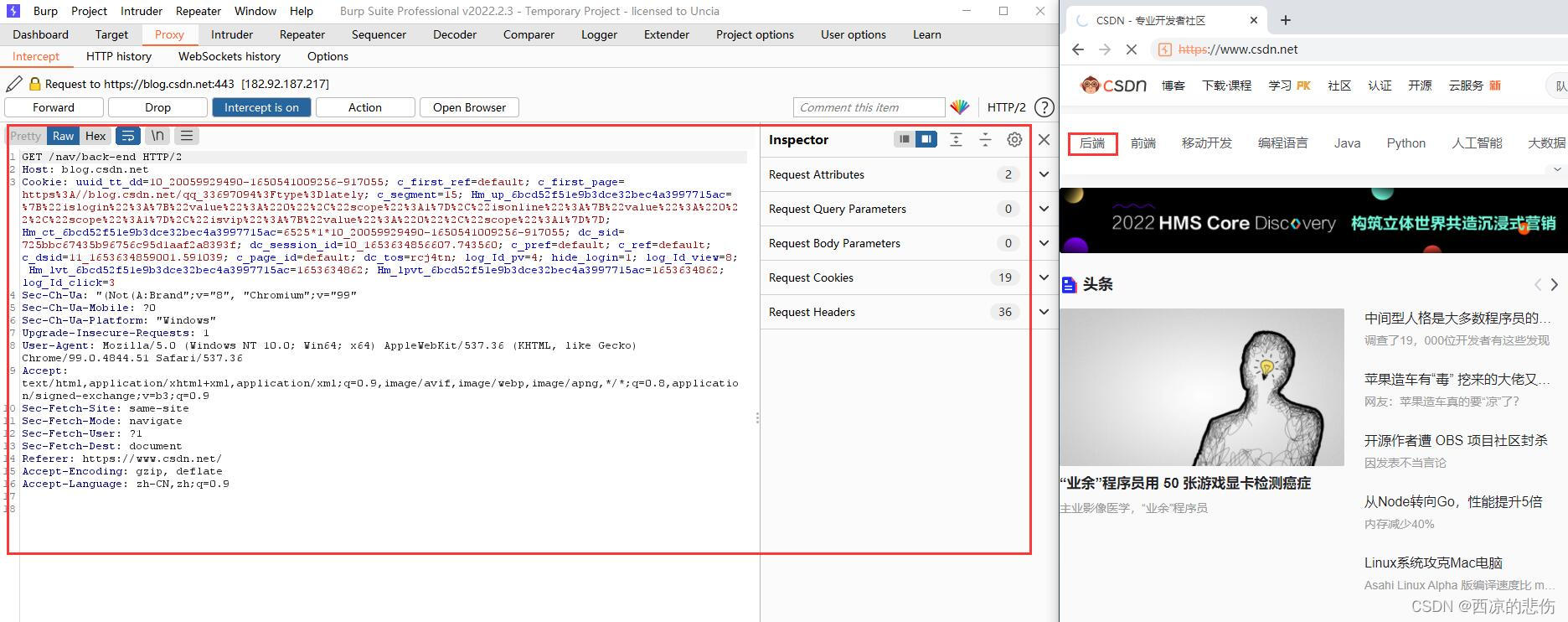Stop loading the page in the browser

coord(1132,49)
